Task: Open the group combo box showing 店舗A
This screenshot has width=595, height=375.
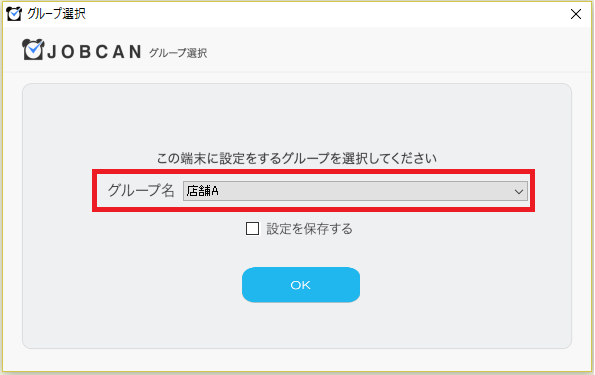Action: [x=355, y=191]
